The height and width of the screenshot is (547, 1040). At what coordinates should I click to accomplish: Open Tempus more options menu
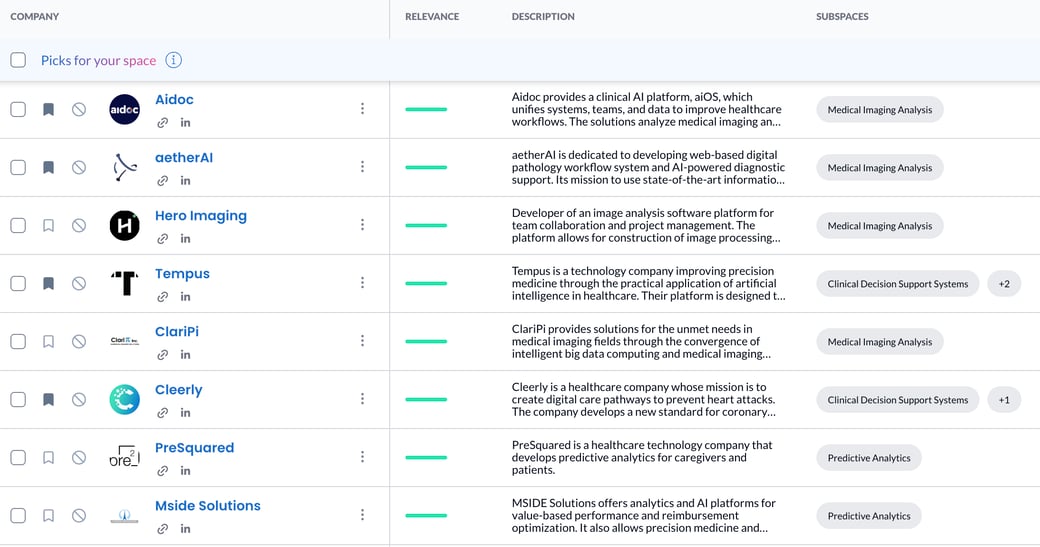(x=362, y=282)
